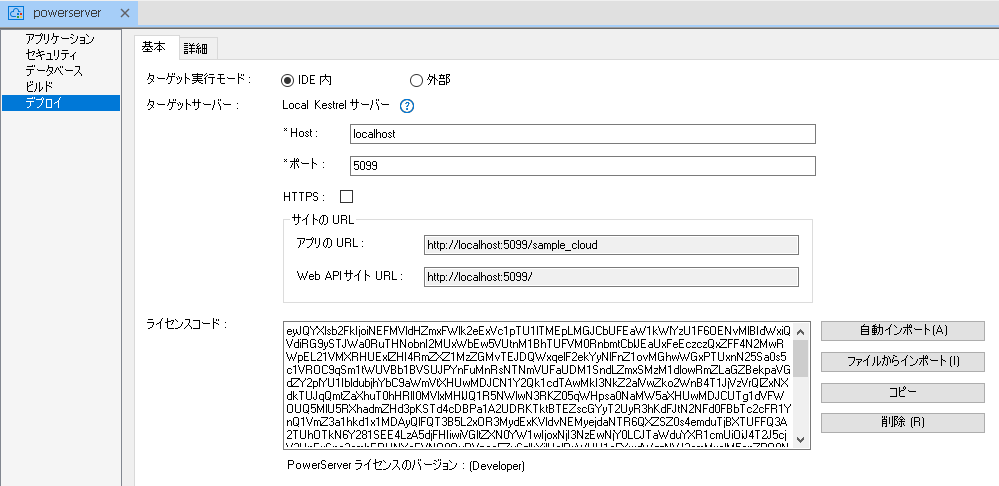
Task: Select the 外部 radio button
Action: click(417, 80)
